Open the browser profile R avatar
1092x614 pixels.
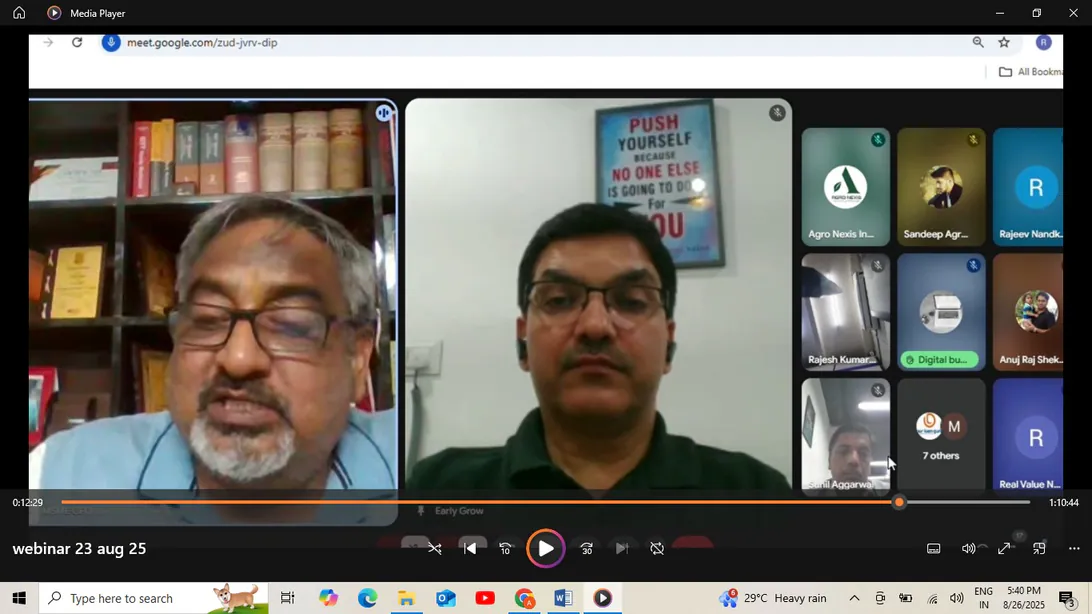tap(1043, 42)
